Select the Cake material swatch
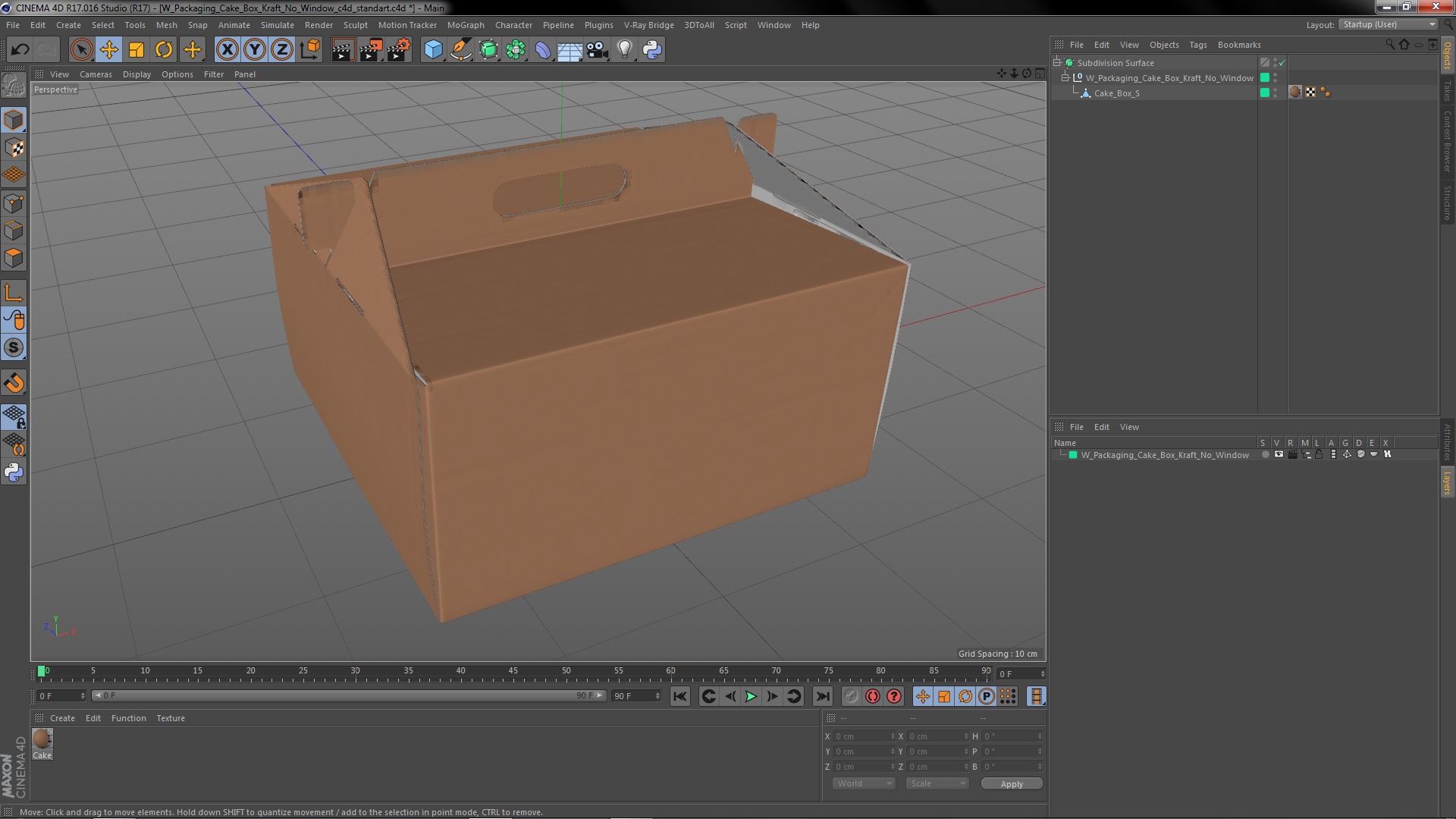Image resolution: width=1456 pixels, height=819 pixels. [x=42, y=739]
